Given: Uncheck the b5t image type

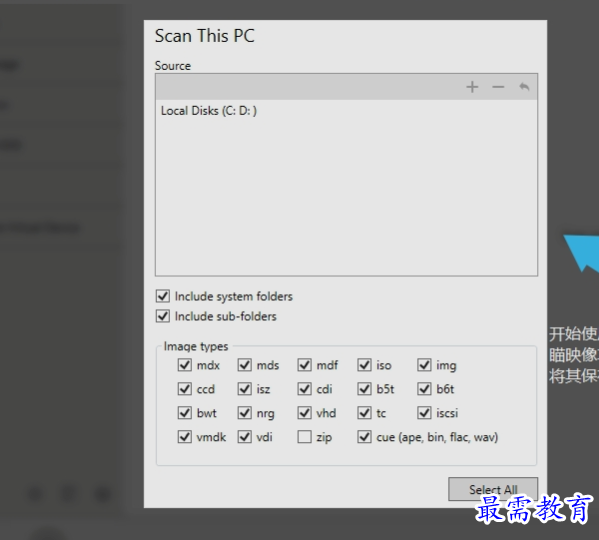Looking at the screenshot, I should pyautogui.click(x=364, y=389).
